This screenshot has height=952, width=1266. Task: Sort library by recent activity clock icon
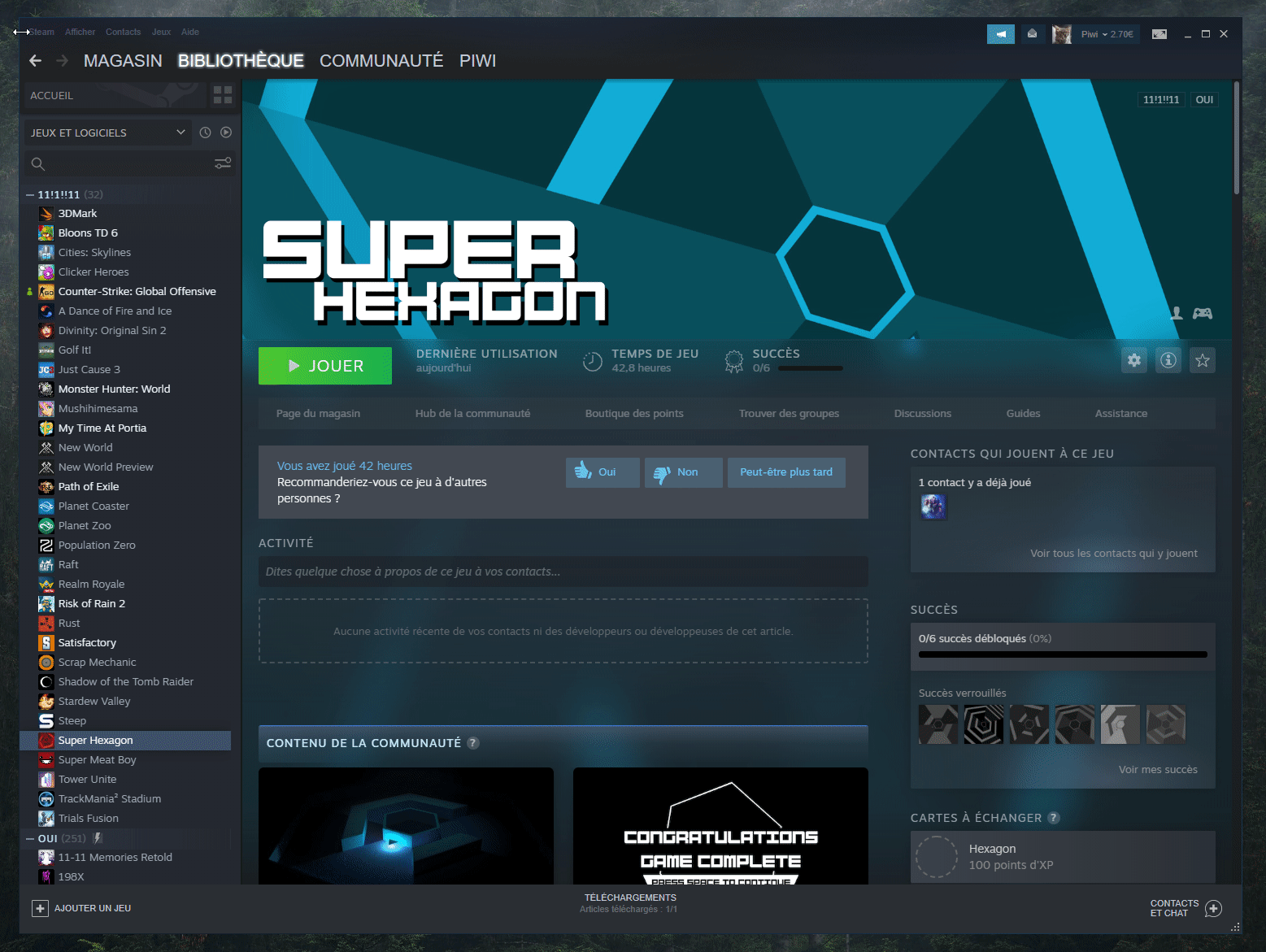click(x=205, y=133)
